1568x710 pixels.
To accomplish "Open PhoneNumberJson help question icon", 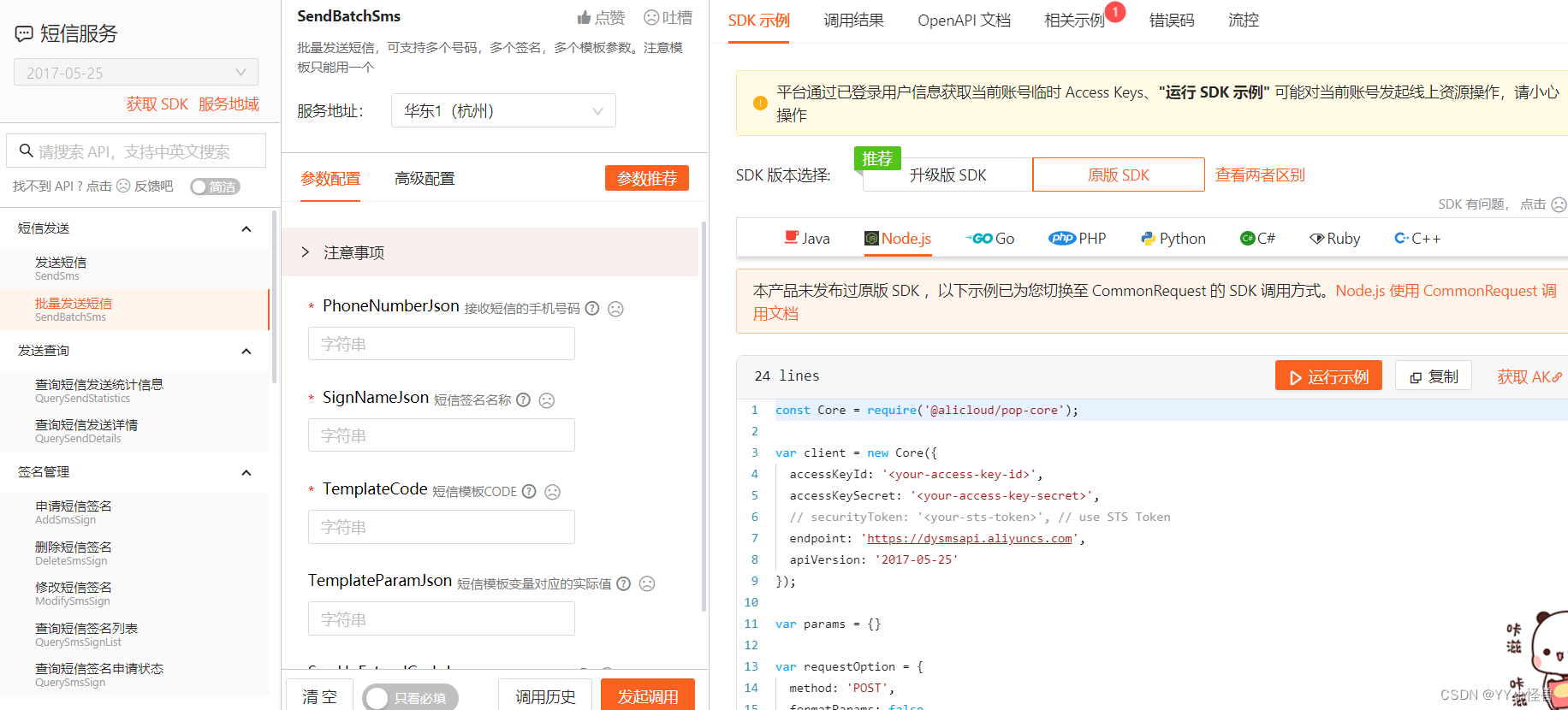I will pos(592,308).
